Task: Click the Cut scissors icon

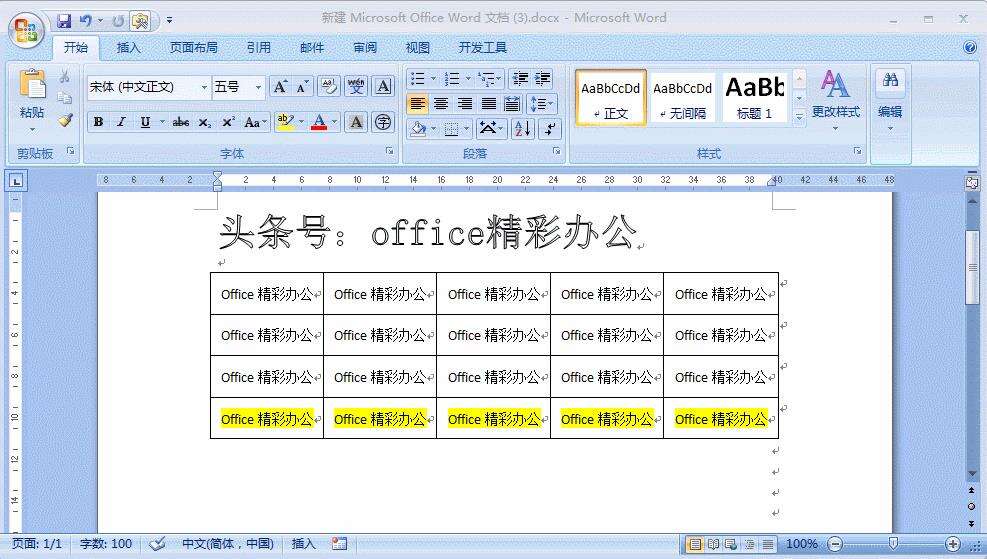Action: tap(65, 77)
